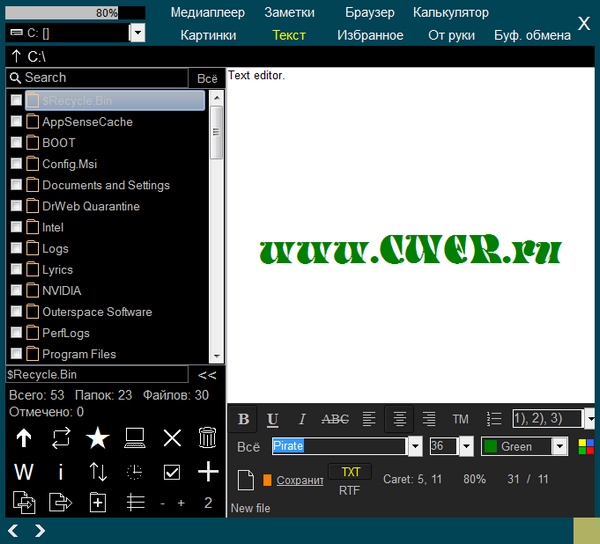Click the large plus icon
600x544 pixels.
207,472
